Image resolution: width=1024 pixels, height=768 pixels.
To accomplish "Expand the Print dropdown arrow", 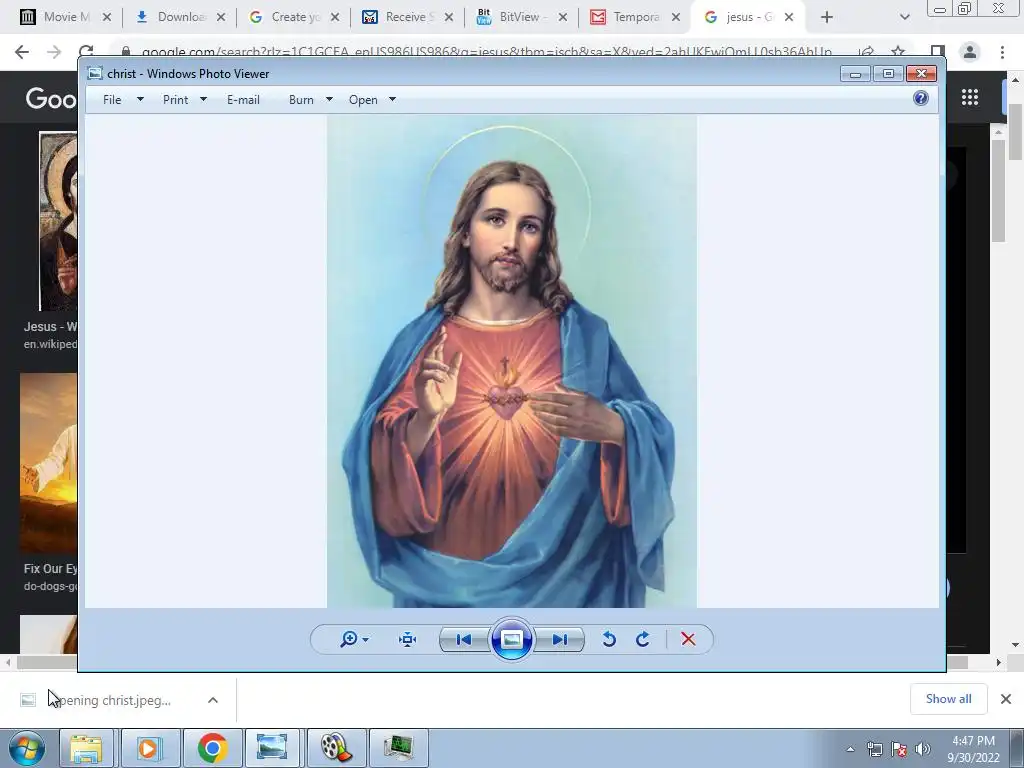I will [203, 99].
